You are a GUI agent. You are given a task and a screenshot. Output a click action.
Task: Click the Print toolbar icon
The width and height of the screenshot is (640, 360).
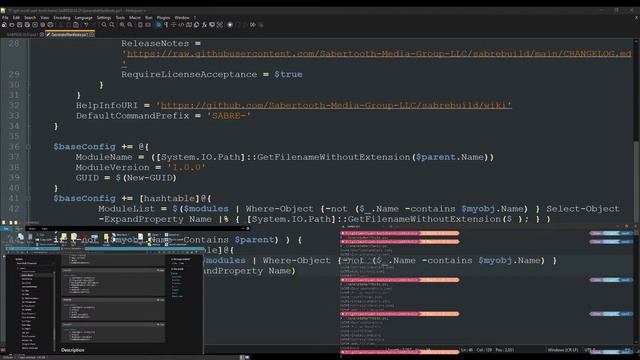pos(50,25)
